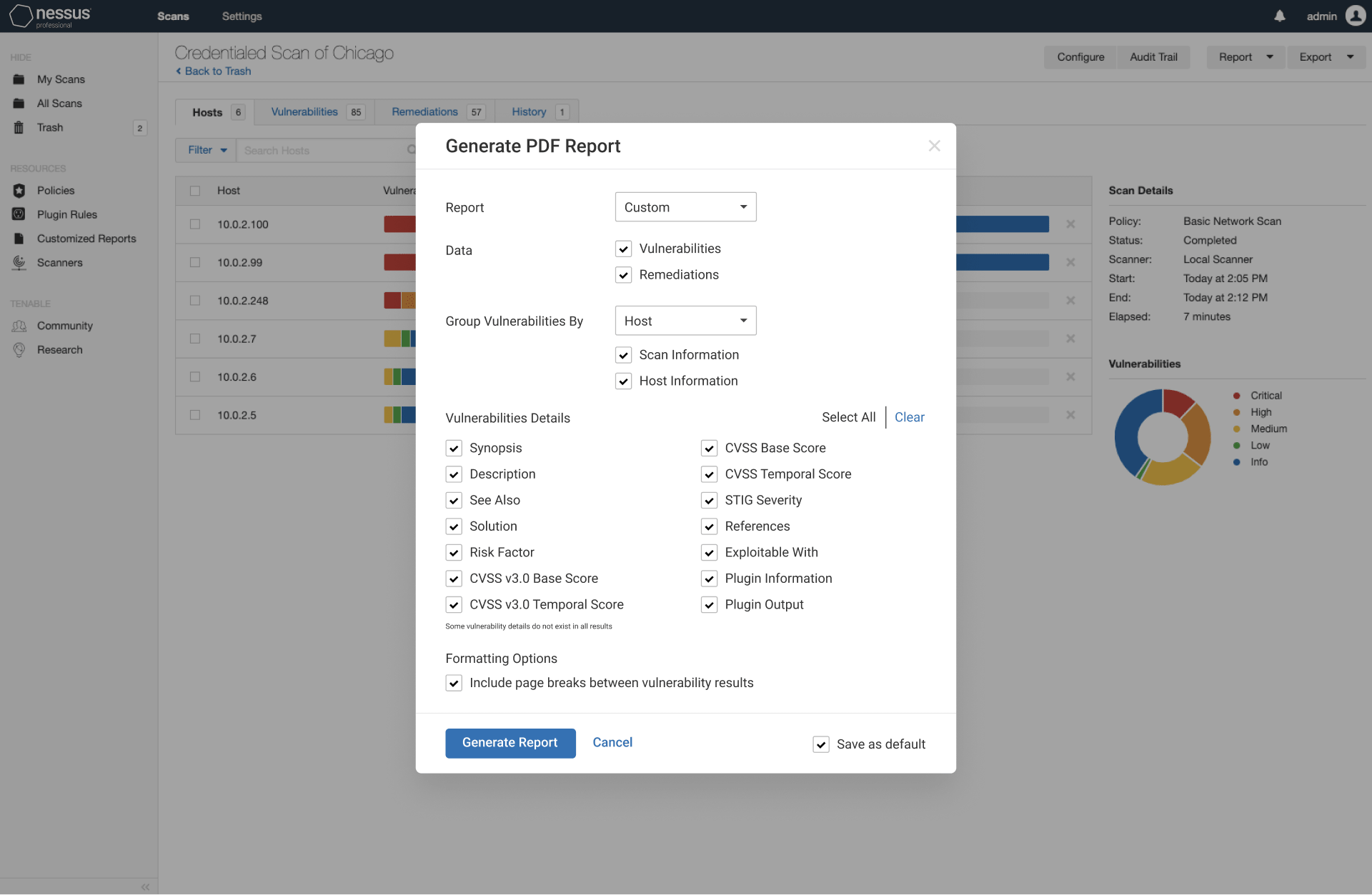This screenshot has height=895, width=1372.
Task: Expand the Report type dropdown
Action: (685, 207)
